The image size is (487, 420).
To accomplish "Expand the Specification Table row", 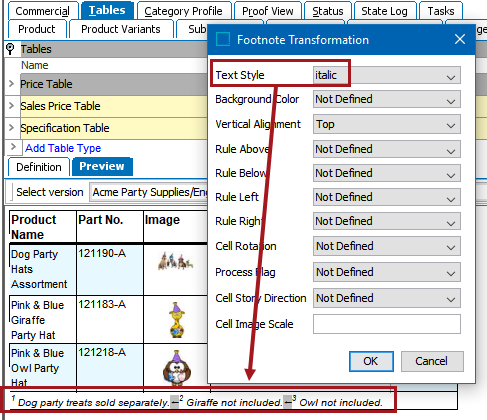I will (x=12, y=127).
